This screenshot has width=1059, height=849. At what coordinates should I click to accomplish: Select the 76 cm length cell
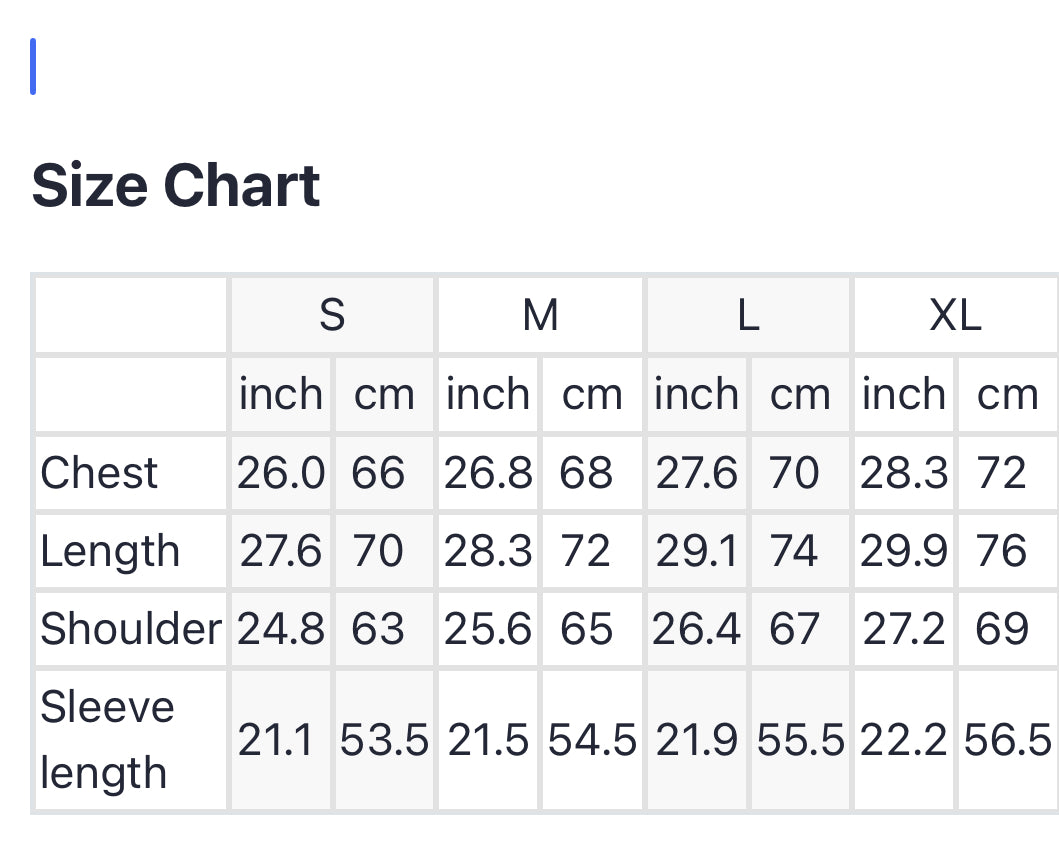[x=1001, y=551]
